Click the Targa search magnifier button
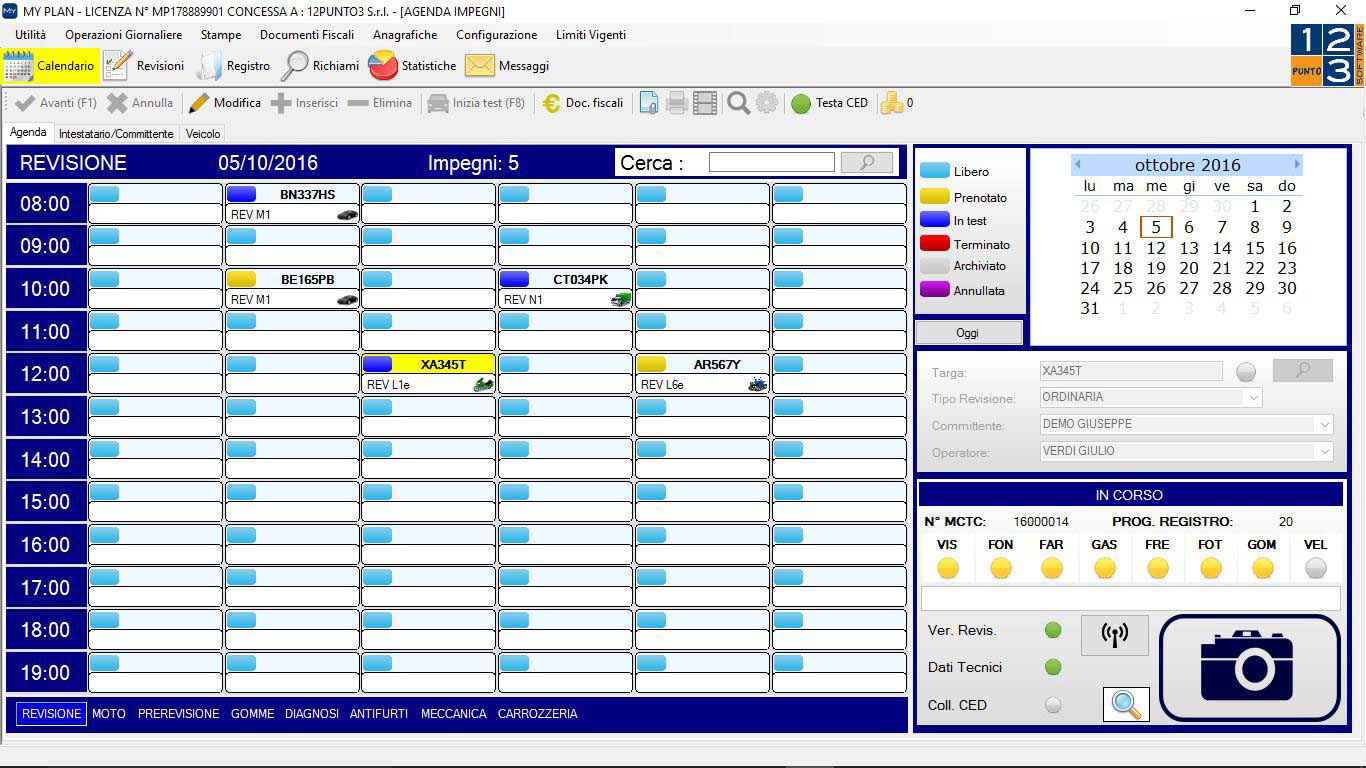The height and width of the screenshot is (768, 1366). click(1302, 371)
